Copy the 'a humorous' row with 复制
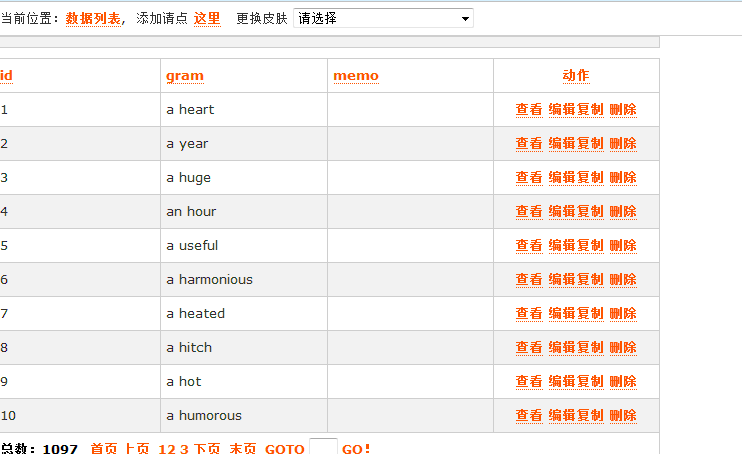 click(x=590, y=416)
